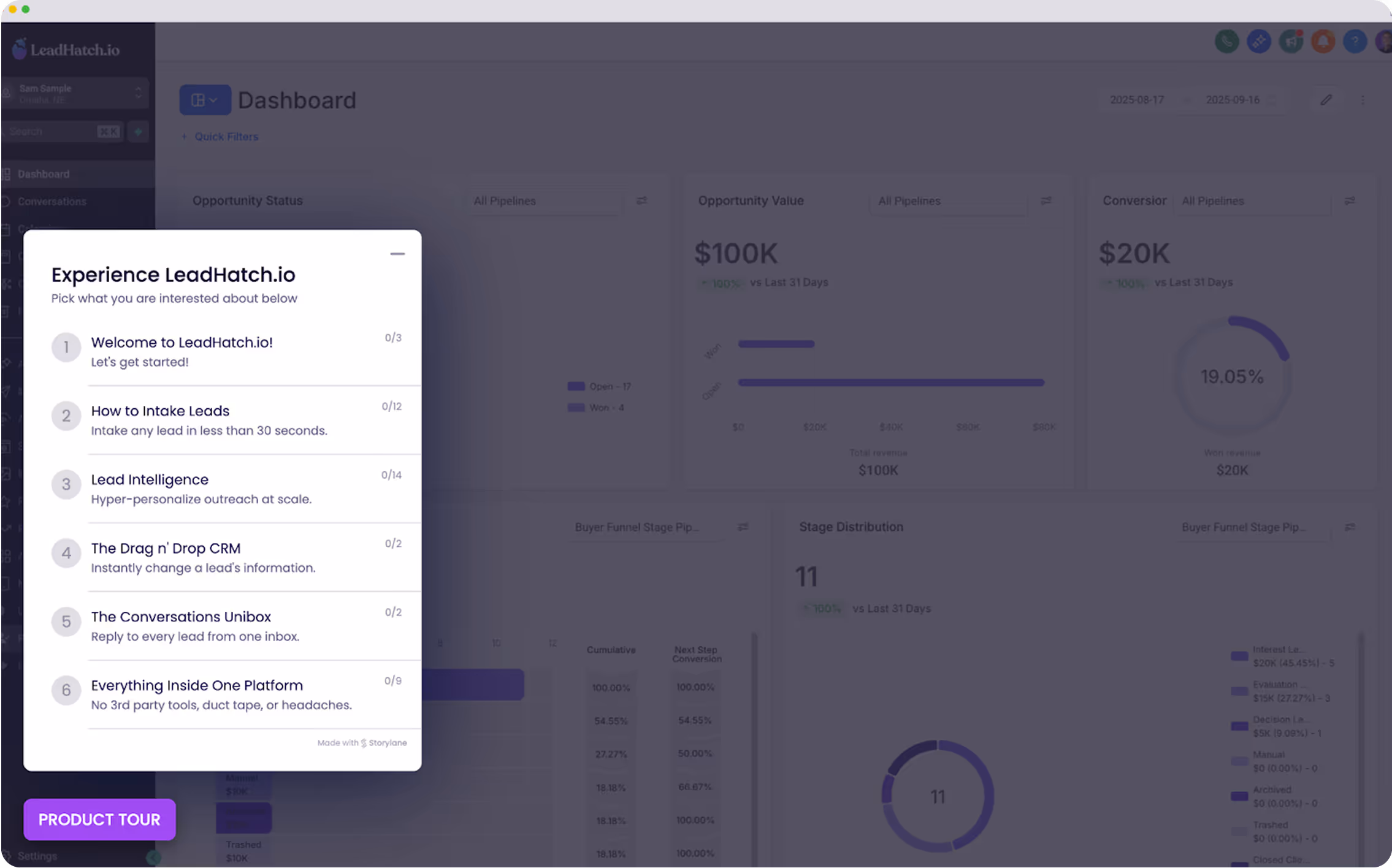Click the LeadHatch.io logo

tap(66, 49)
